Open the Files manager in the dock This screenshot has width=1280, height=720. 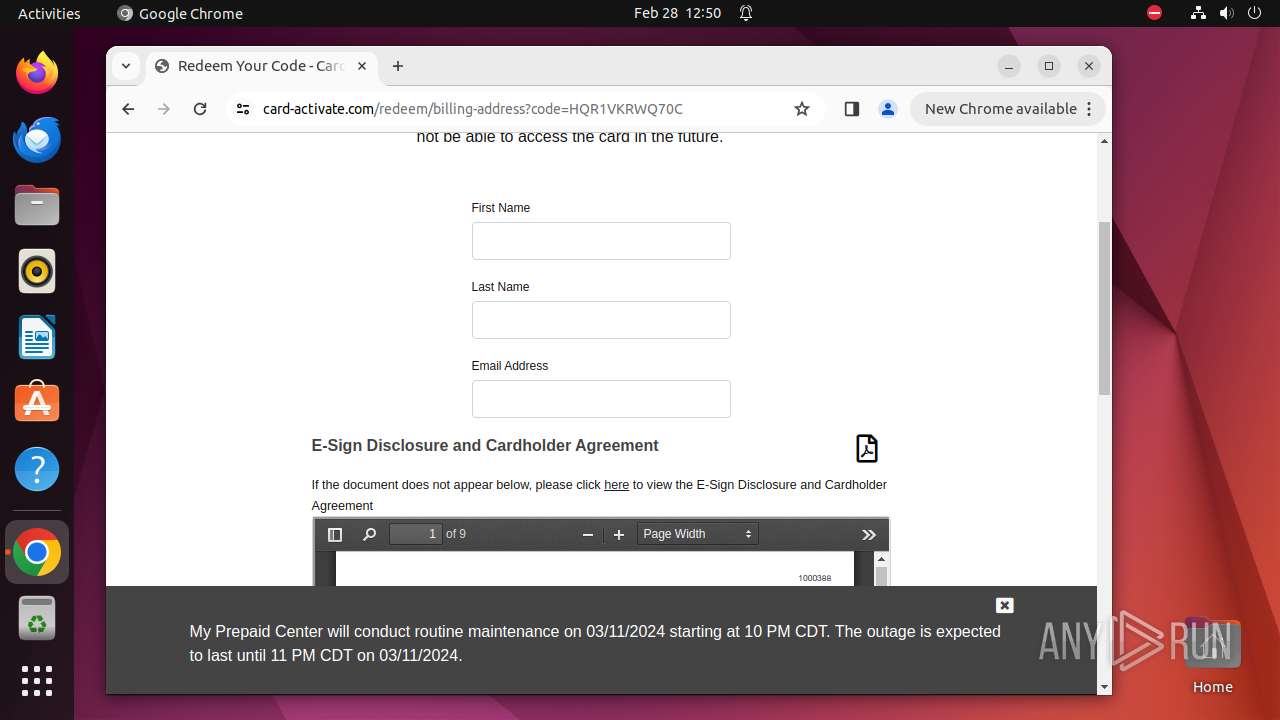37,205
